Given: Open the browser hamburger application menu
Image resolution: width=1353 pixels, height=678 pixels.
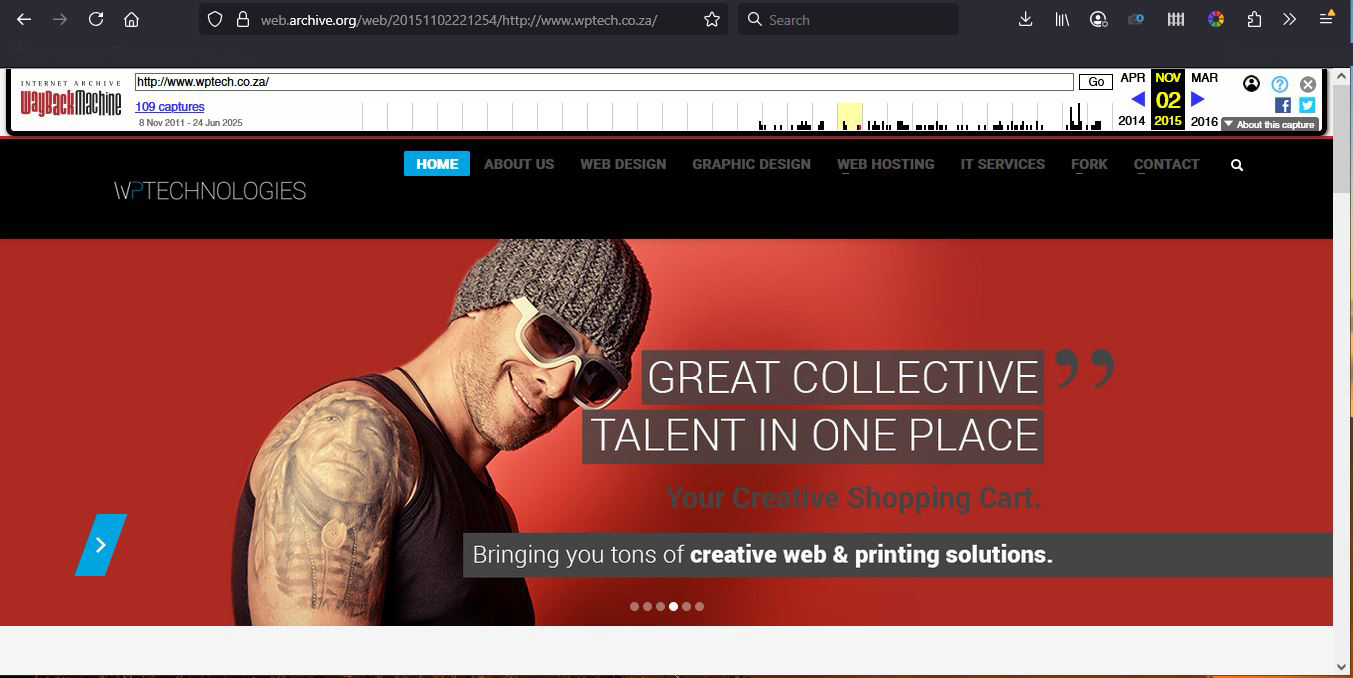Looking at the screenshot, I should (x=1326, y=19).
